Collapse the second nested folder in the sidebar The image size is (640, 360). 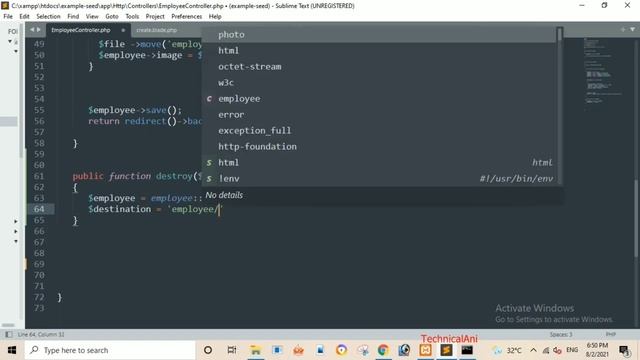[x=16, y=51]
